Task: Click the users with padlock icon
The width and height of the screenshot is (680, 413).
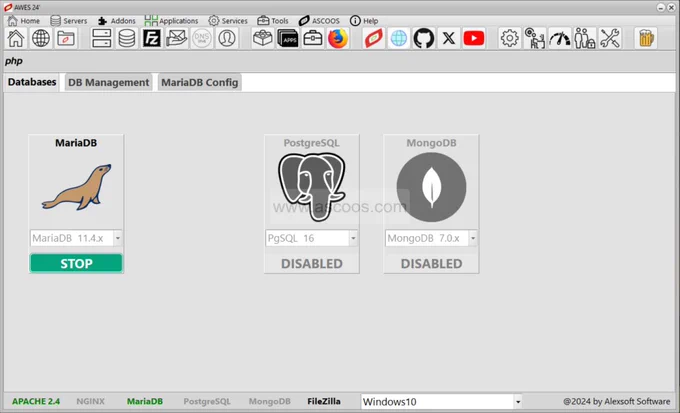Action: (x=585, y=38)
